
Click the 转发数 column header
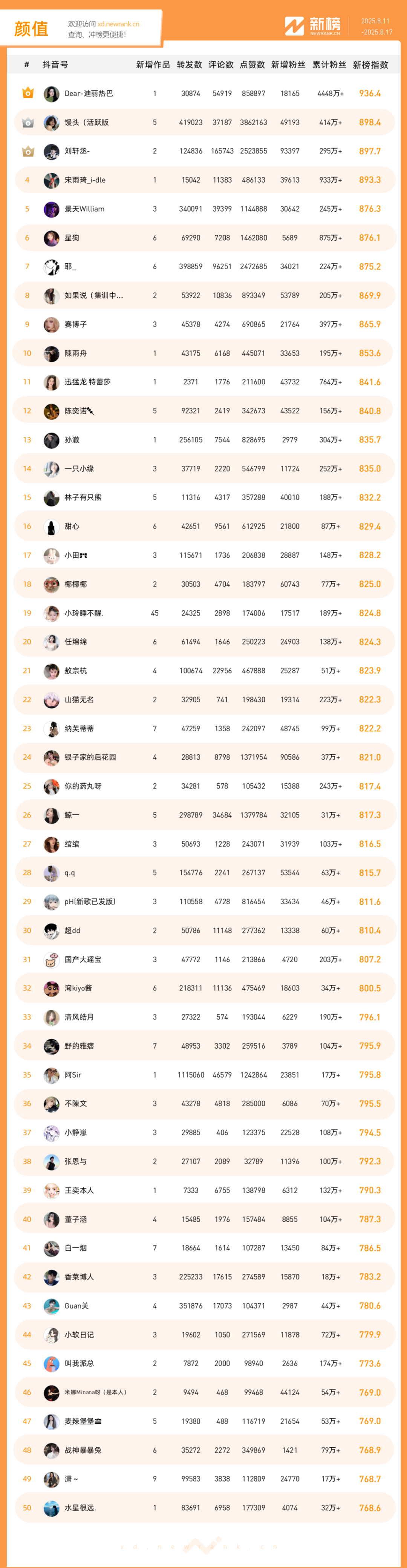point(189,65)
